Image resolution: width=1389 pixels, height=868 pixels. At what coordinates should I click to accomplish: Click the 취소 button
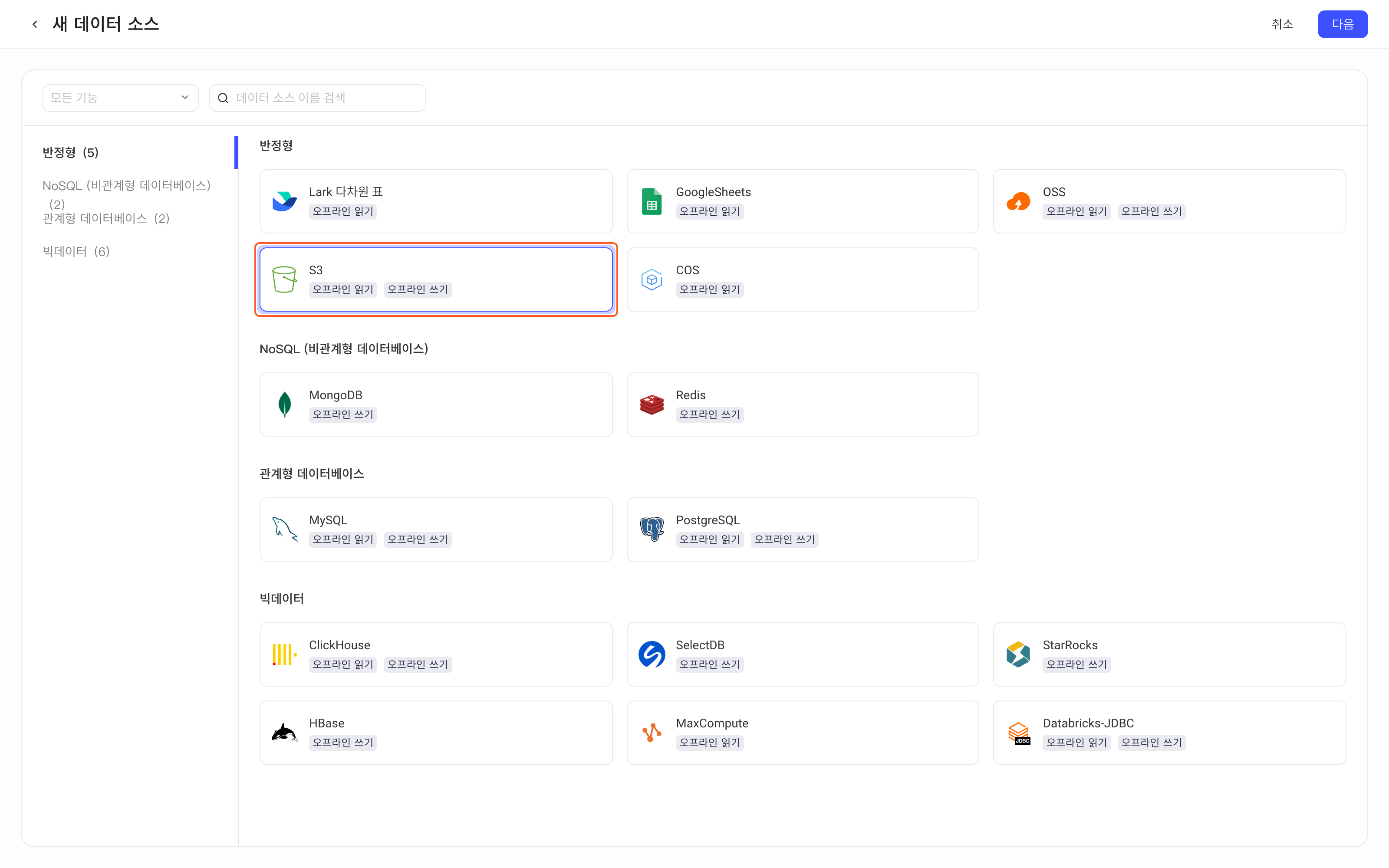coord(1282,24)
